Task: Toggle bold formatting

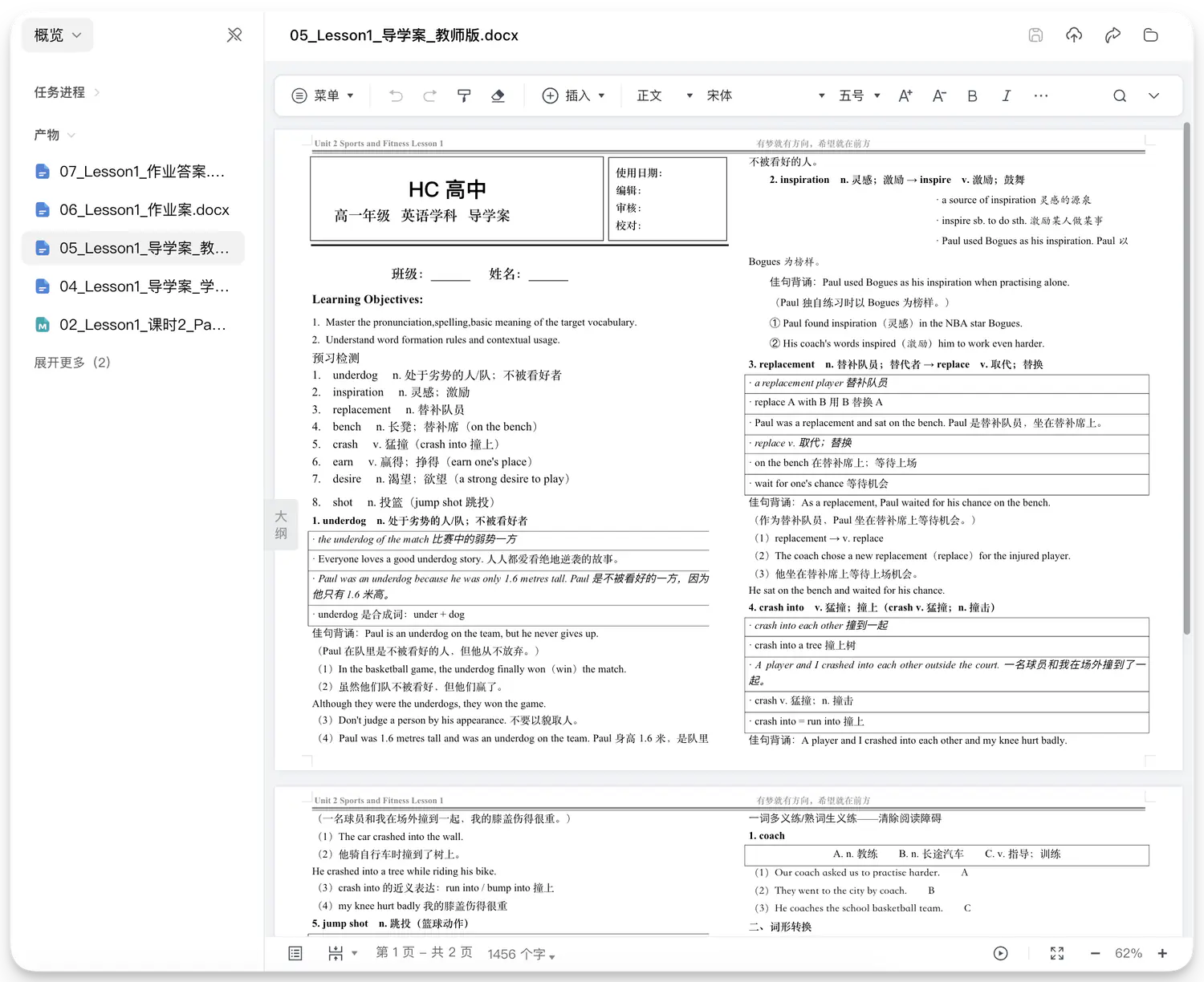Action: click(x=972, y=95)
